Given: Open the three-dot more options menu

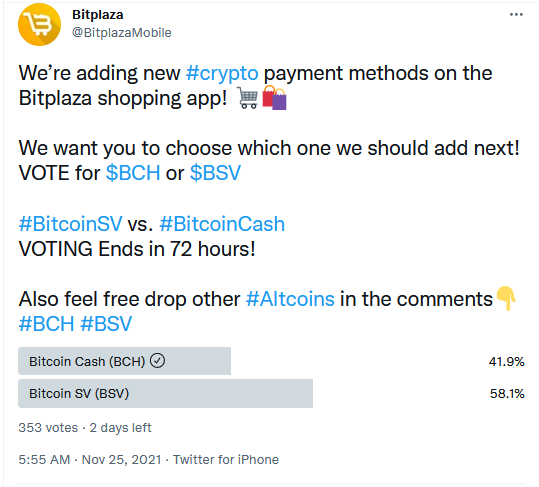Looking at the screenshot, I should [516, 14].
